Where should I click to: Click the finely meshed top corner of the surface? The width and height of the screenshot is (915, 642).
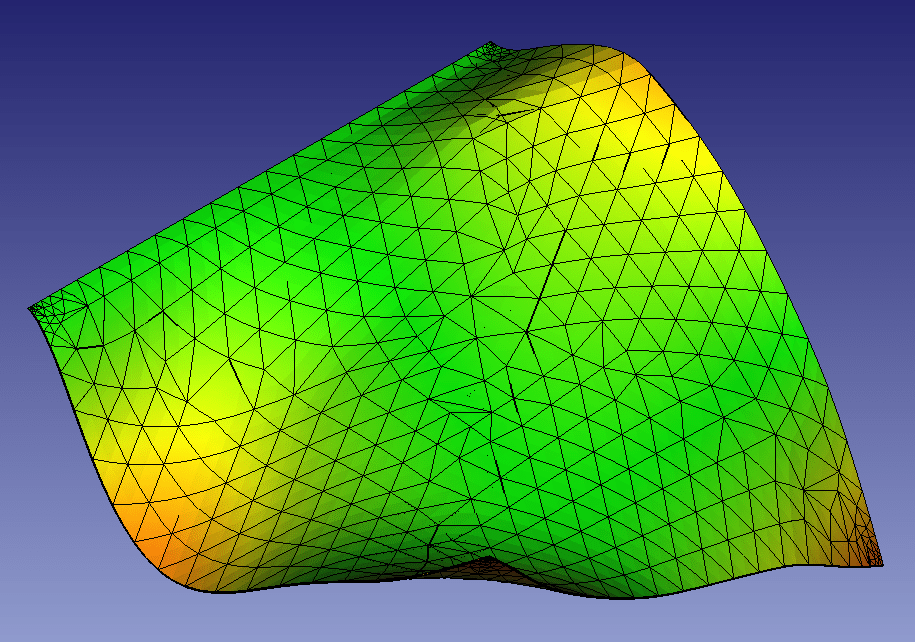point(491,47)
